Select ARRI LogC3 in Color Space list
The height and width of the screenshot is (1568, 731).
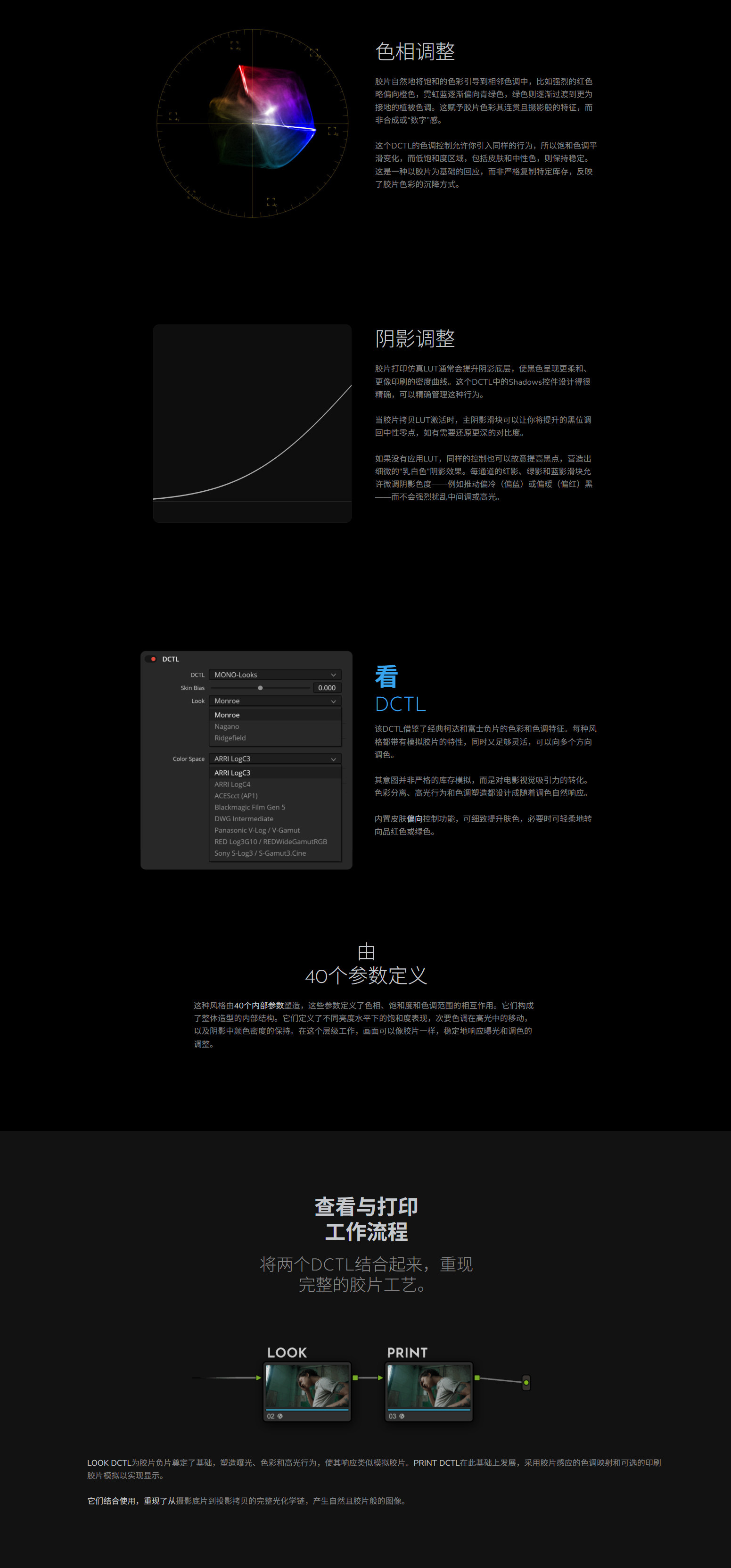[x=275, y=772]
